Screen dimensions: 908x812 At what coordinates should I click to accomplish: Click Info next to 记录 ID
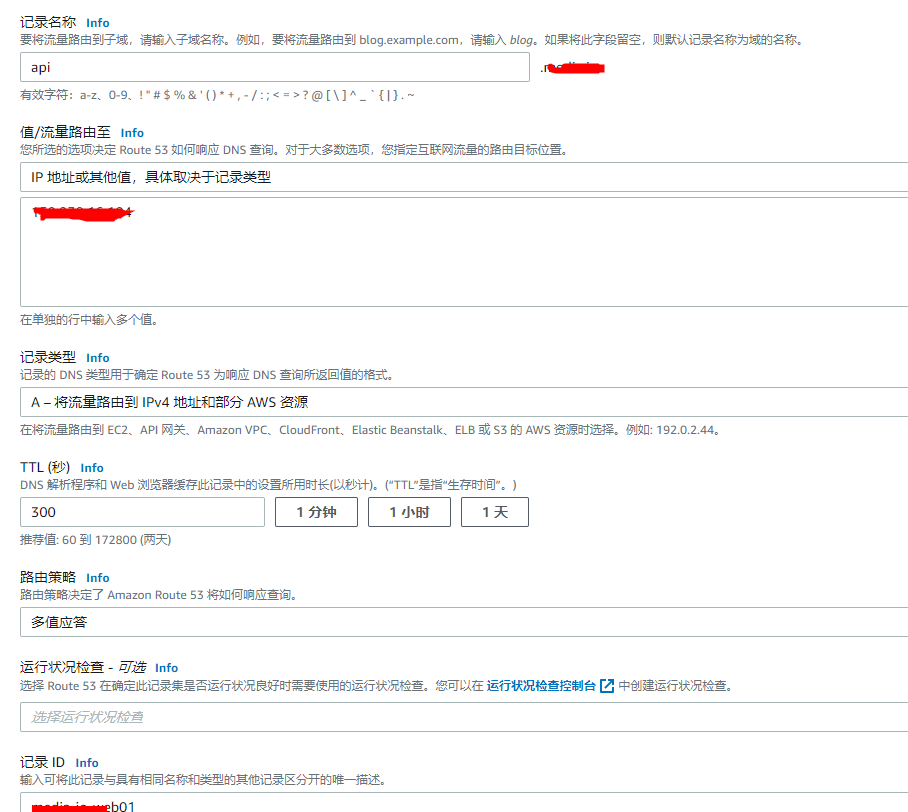(x=86, y=762)
